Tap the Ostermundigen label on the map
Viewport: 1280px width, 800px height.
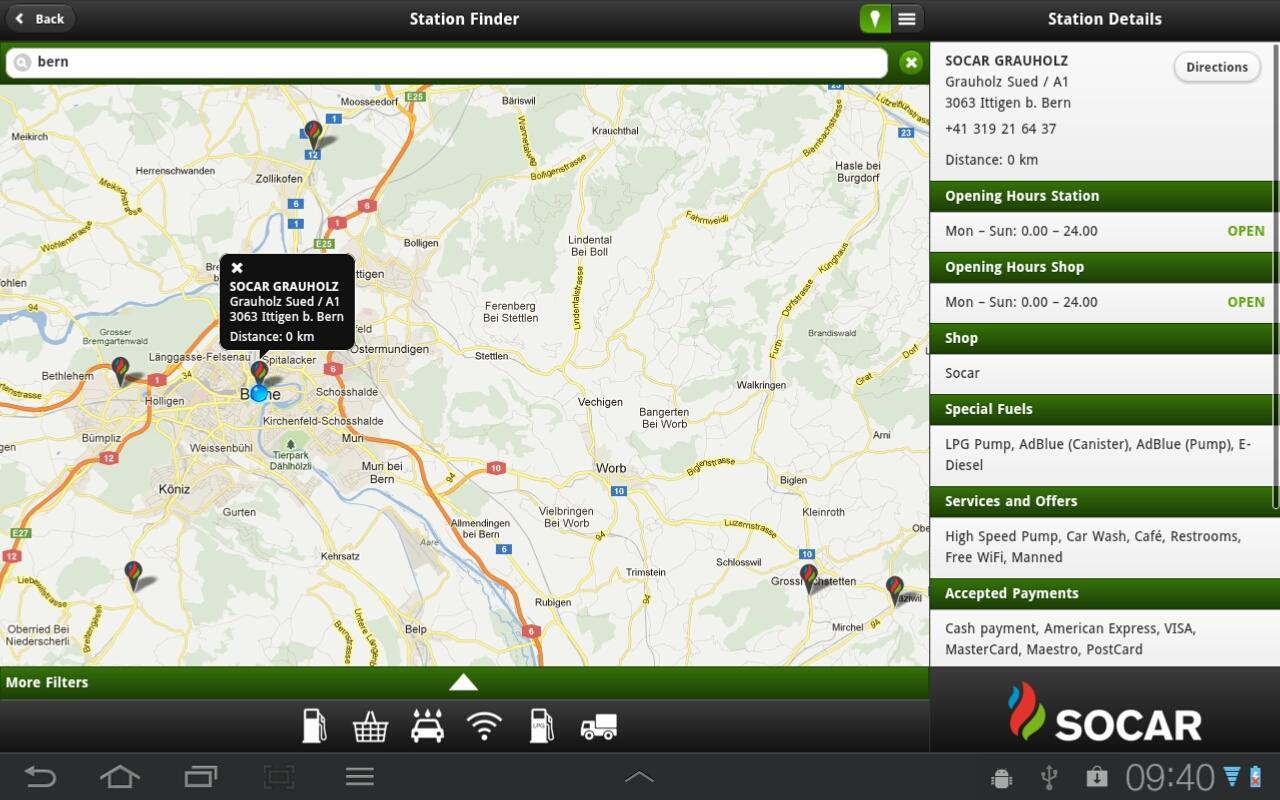click(x=389, y=349)
